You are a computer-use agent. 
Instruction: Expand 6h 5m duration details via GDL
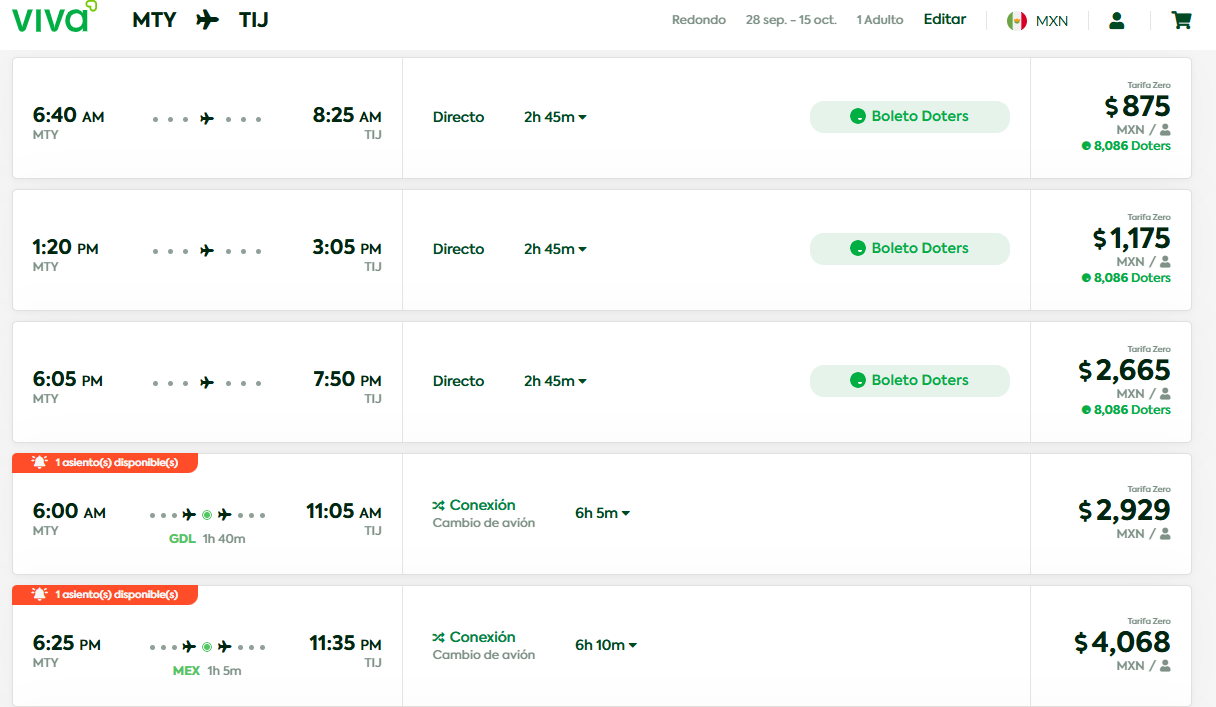coord(603,513)
